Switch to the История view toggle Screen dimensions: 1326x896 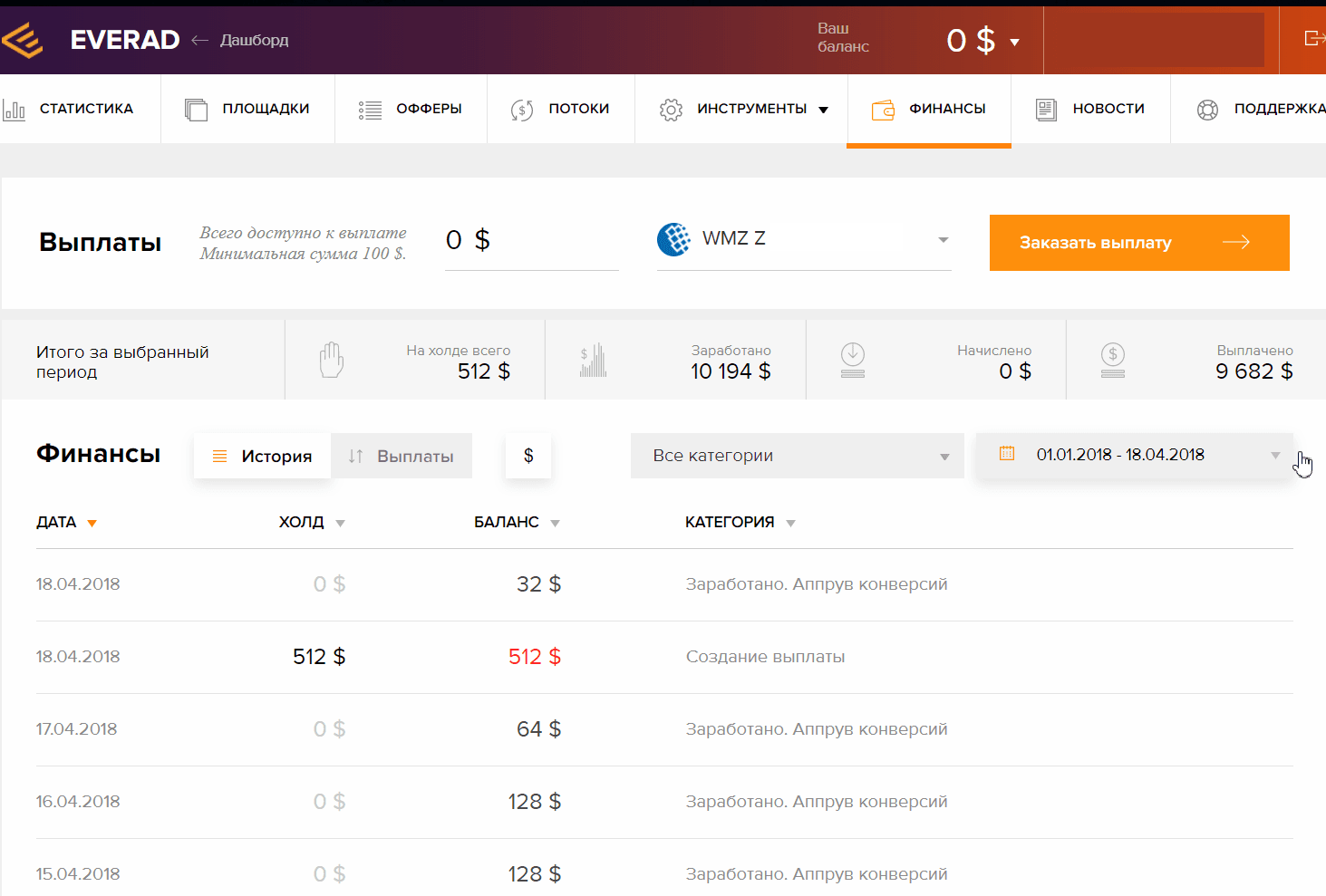(262, 456)
